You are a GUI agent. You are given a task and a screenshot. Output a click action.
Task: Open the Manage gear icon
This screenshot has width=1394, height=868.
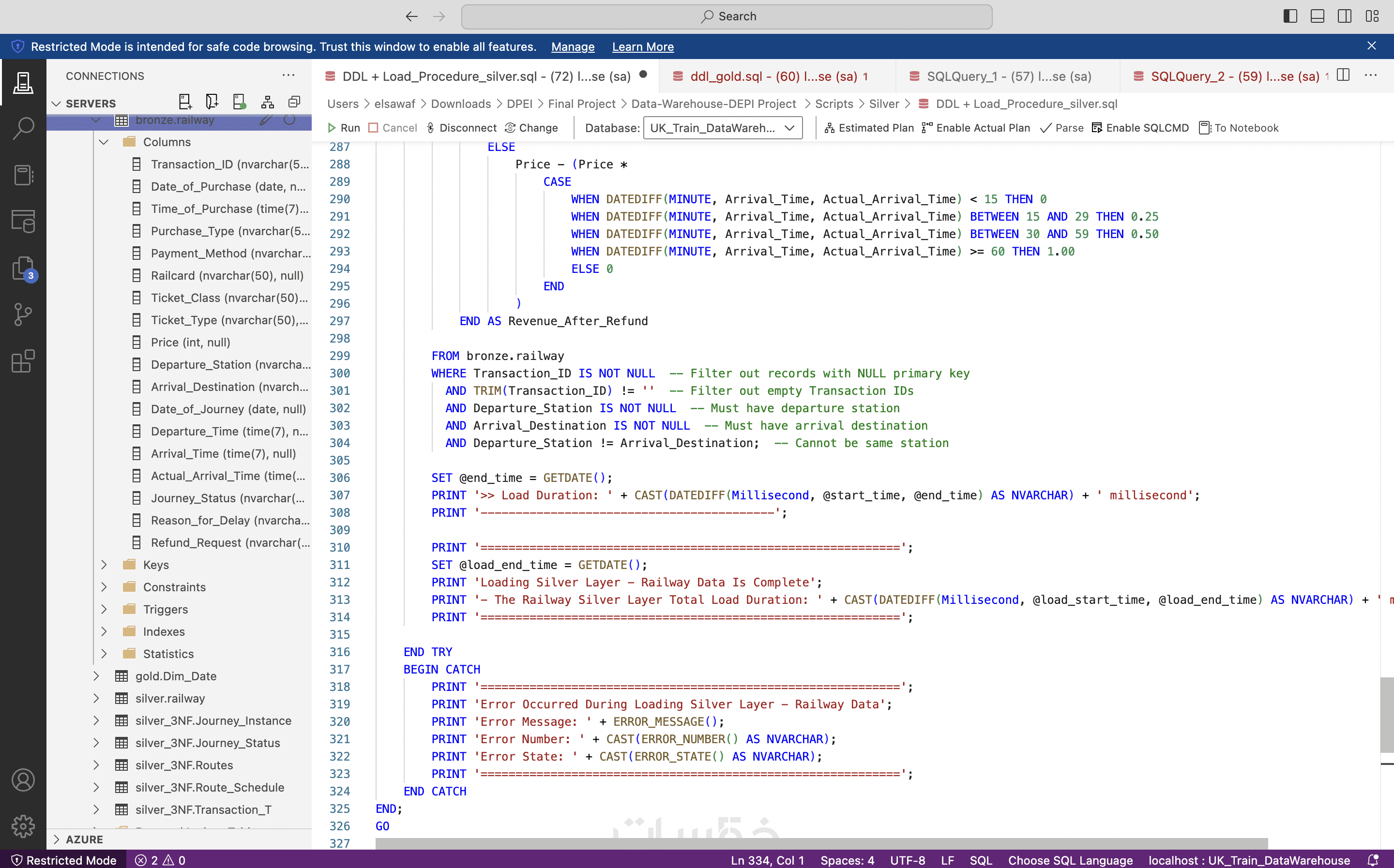[23, 826]
